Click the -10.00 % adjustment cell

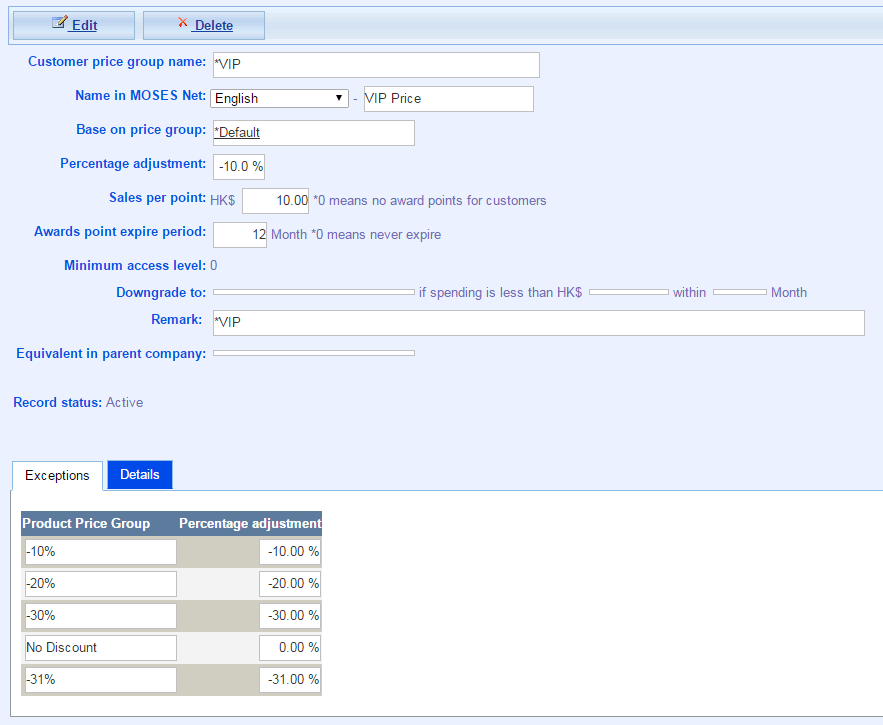(x=290, y=551)
